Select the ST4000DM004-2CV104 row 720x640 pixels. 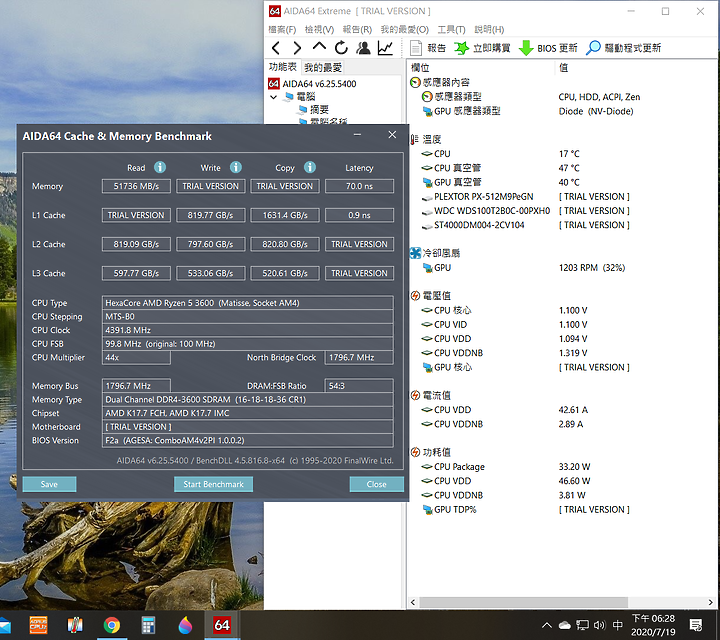525,225
